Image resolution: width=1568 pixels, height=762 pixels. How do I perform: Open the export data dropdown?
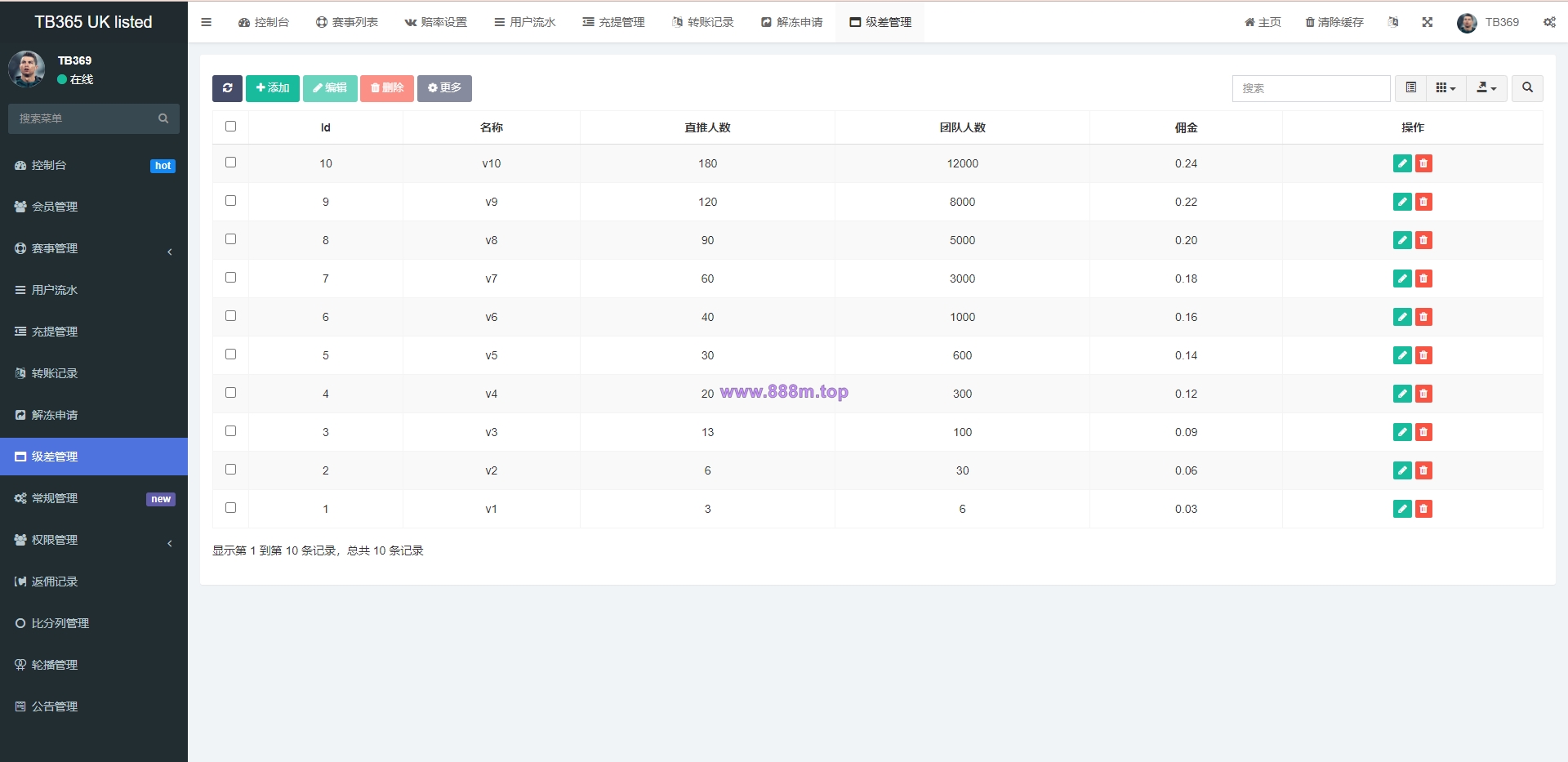(x=1486, y=88)
